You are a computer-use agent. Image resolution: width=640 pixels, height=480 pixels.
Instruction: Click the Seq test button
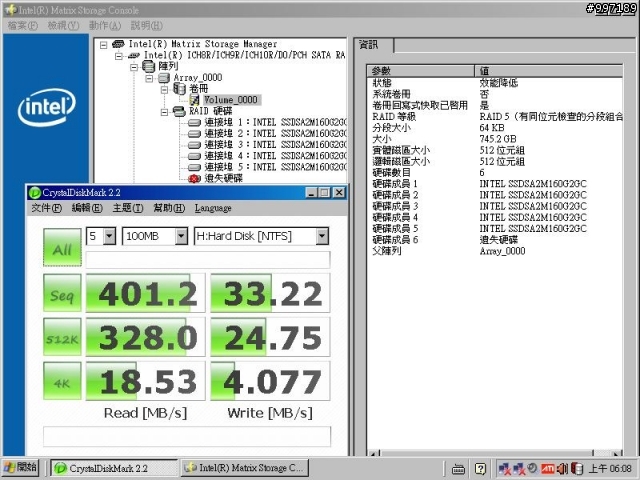[x=62, y=293]
